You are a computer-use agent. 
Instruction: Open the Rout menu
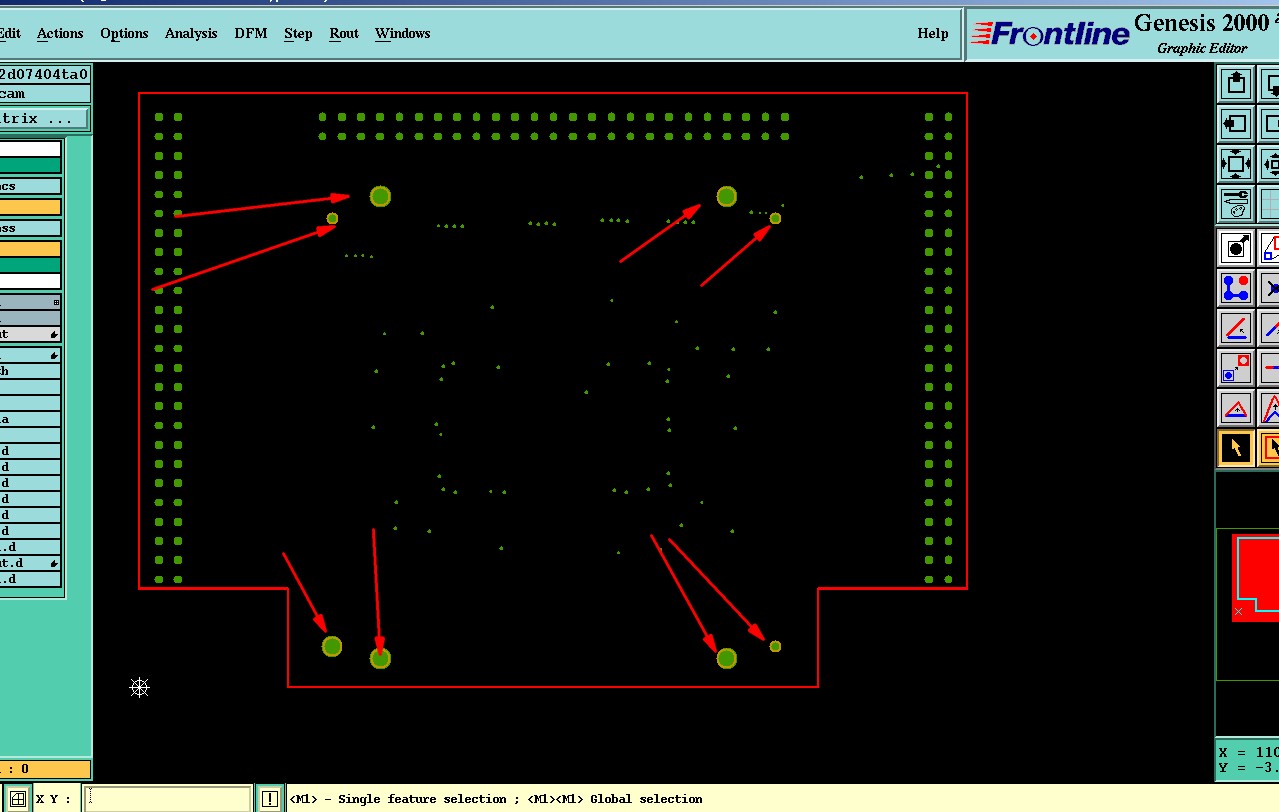(x=344, y=33)
